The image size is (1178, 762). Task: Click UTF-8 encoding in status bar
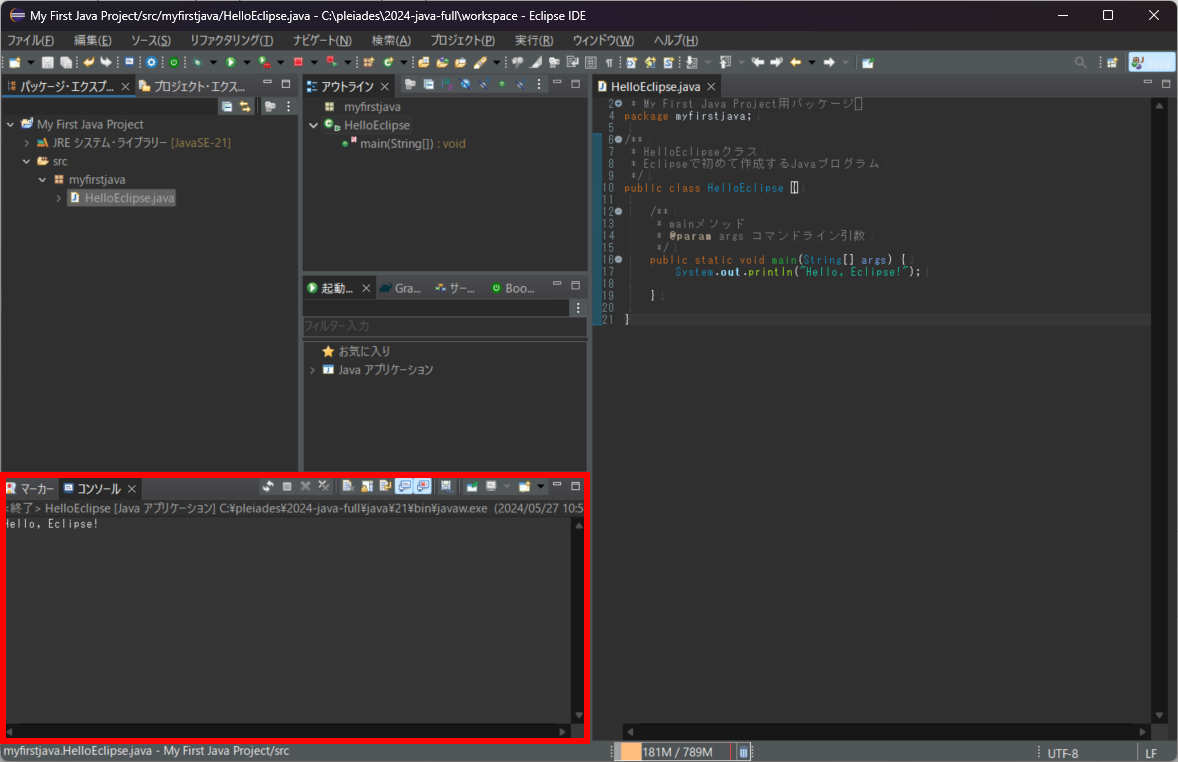1062,753
